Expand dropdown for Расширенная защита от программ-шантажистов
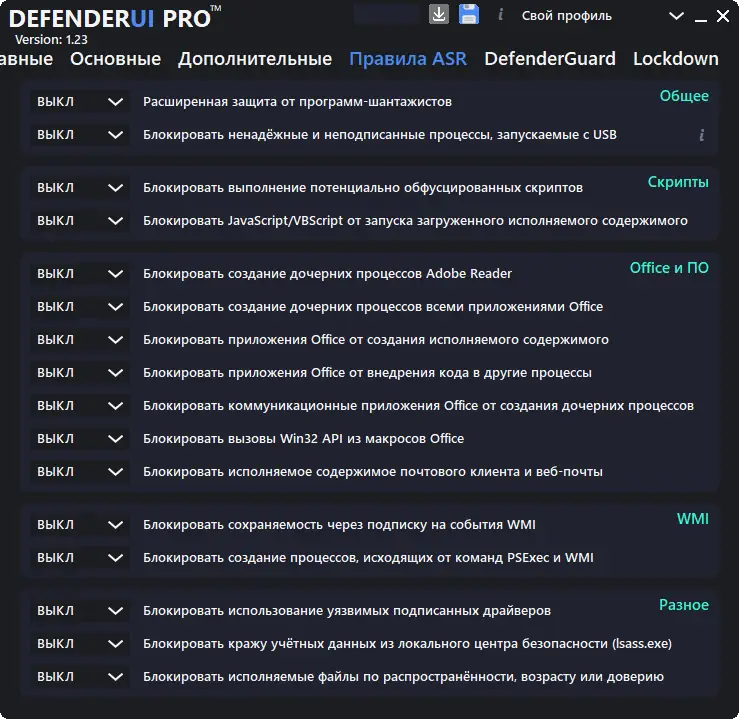Screen dimensions: 739x719 pyautogui.click(x=80, y=102)
